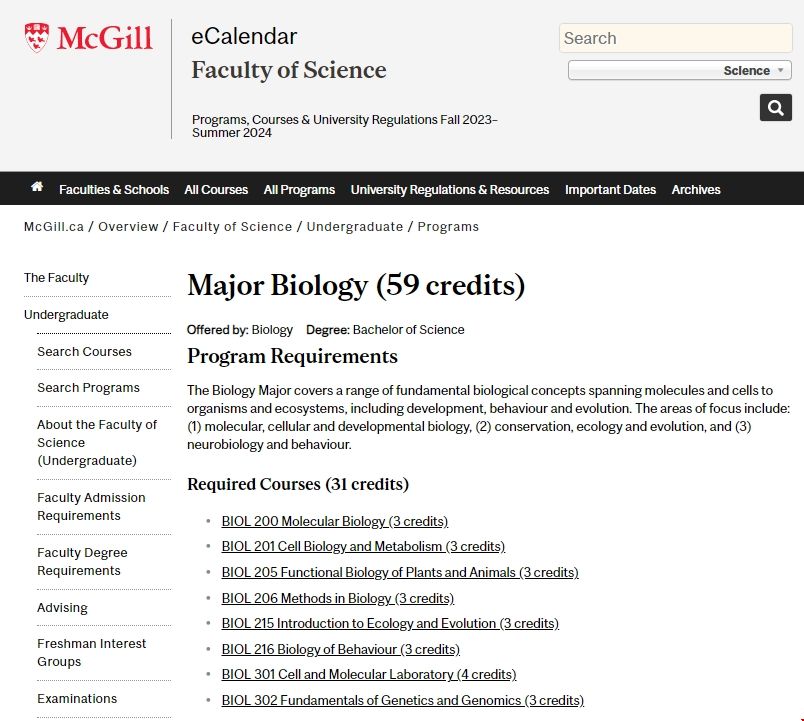Click The Faculty sidebar heading
This screenshot has width=804, height=721.
[x=56, y=278]
